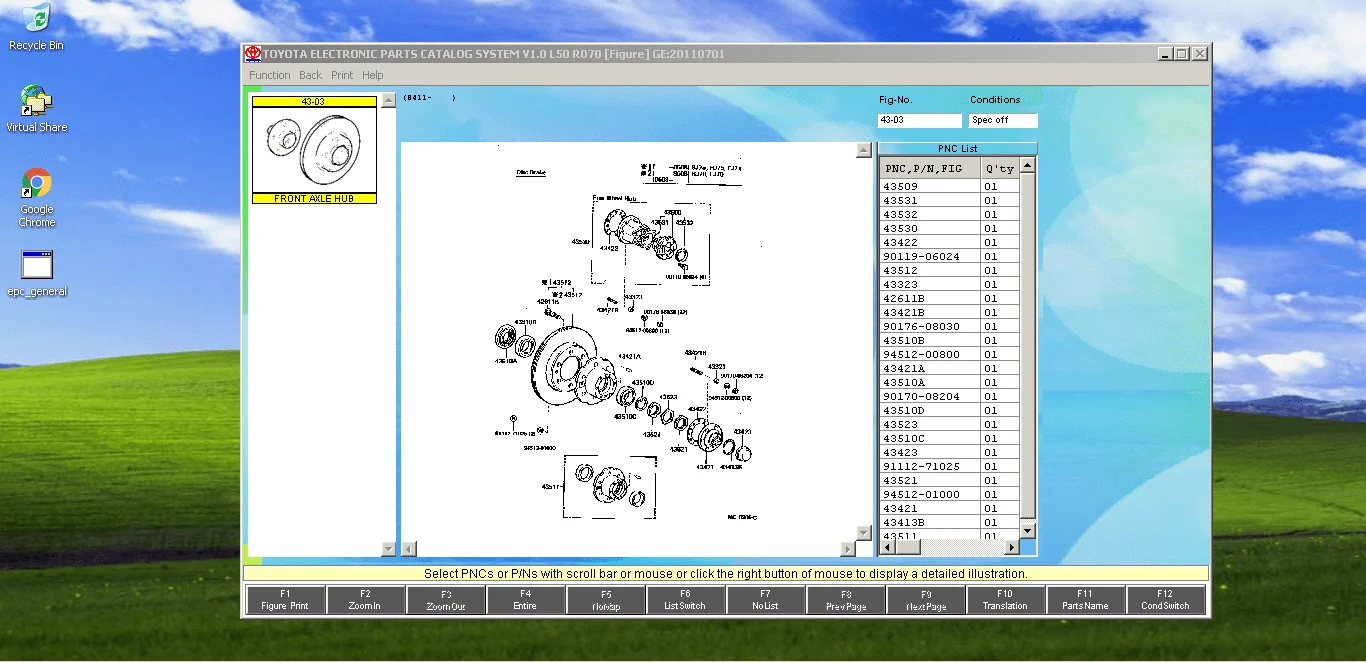1366x663 pixels.
Task: Select PNC 43512 in the list
Action: 930,270
